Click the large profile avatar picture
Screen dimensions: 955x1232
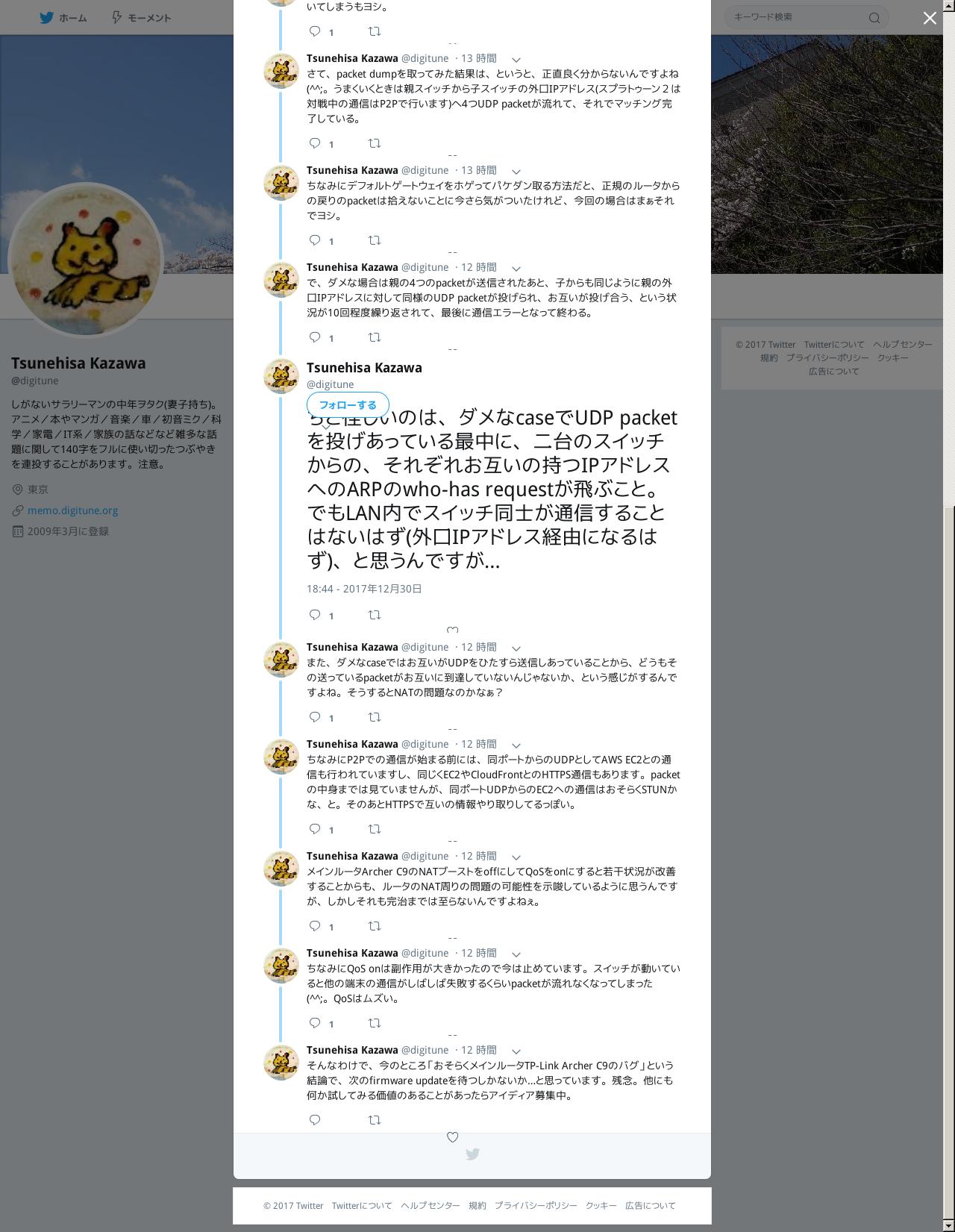pos(85,260)
